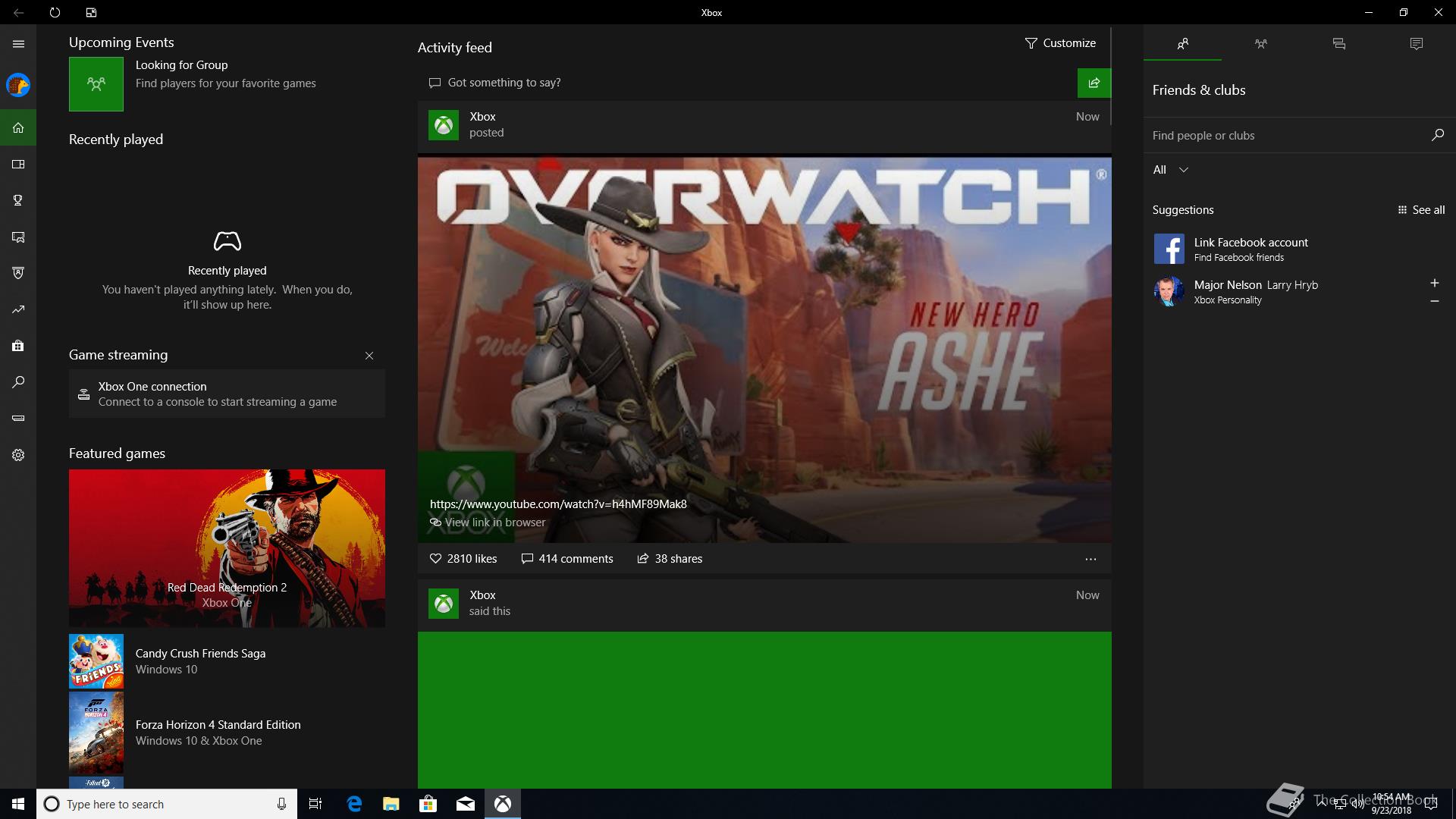Open the hamburger navigation menu
1456x819 pixels.
click(x=18, y=44)
